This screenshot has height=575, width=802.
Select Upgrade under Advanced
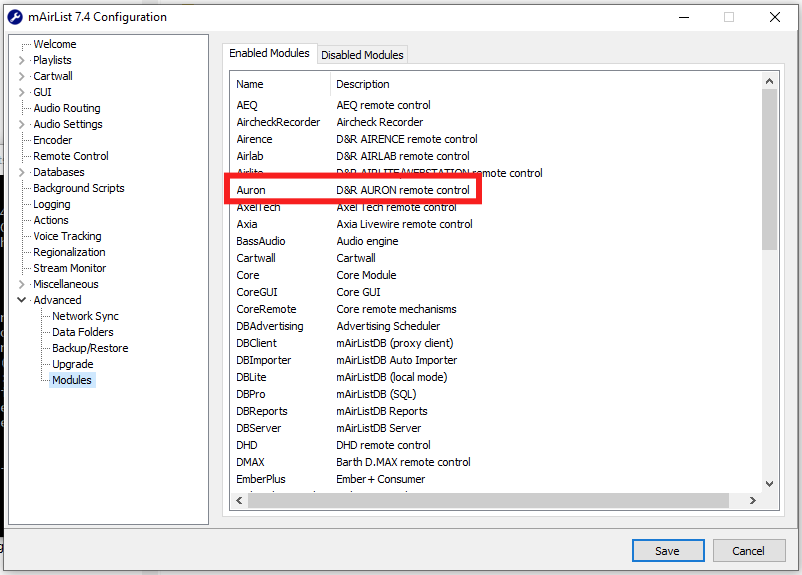click(73, 364)
